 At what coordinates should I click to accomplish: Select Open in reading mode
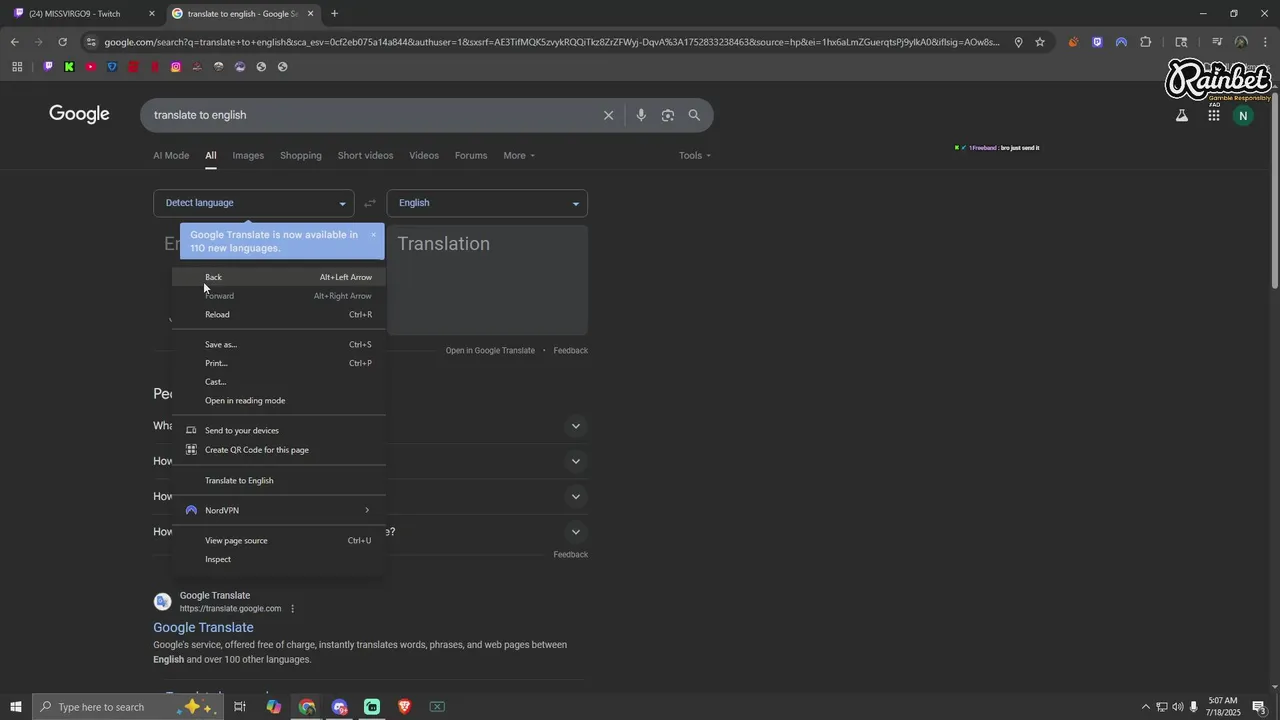[279, 400]
